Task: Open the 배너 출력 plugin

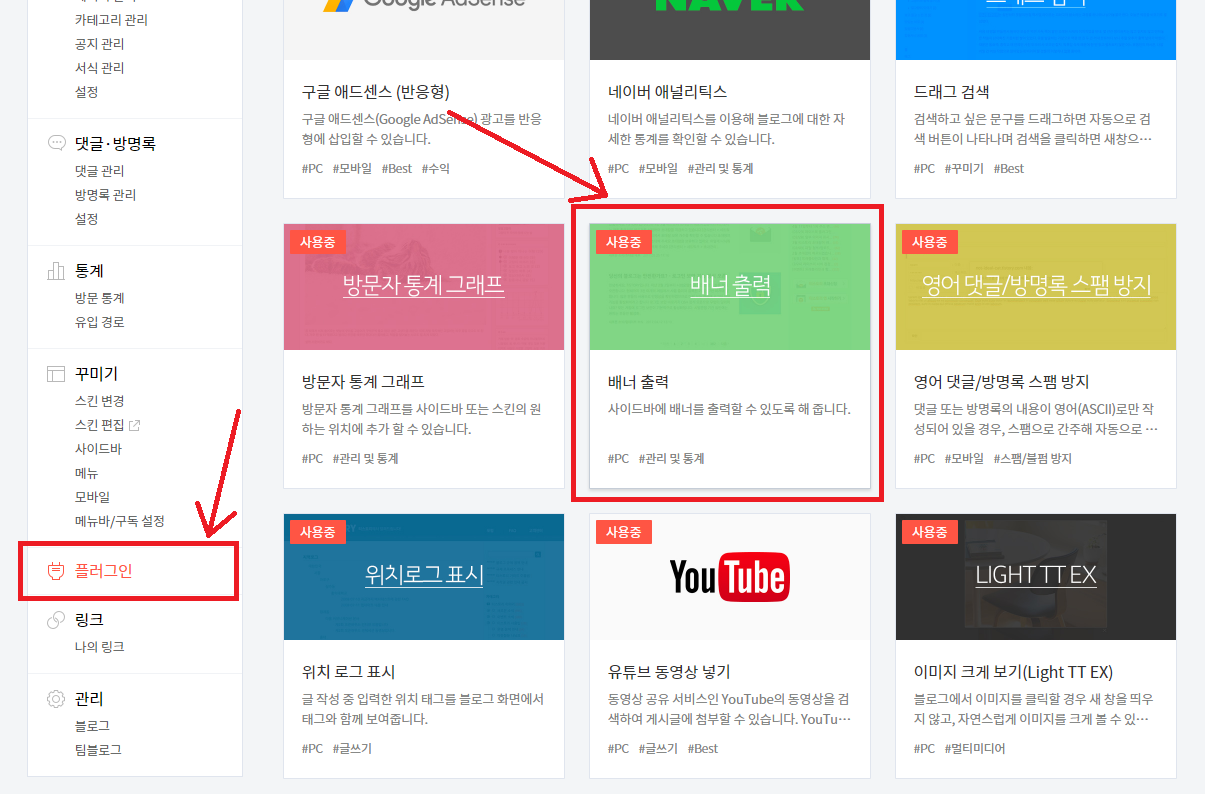Action: click(x=729, y=287)
